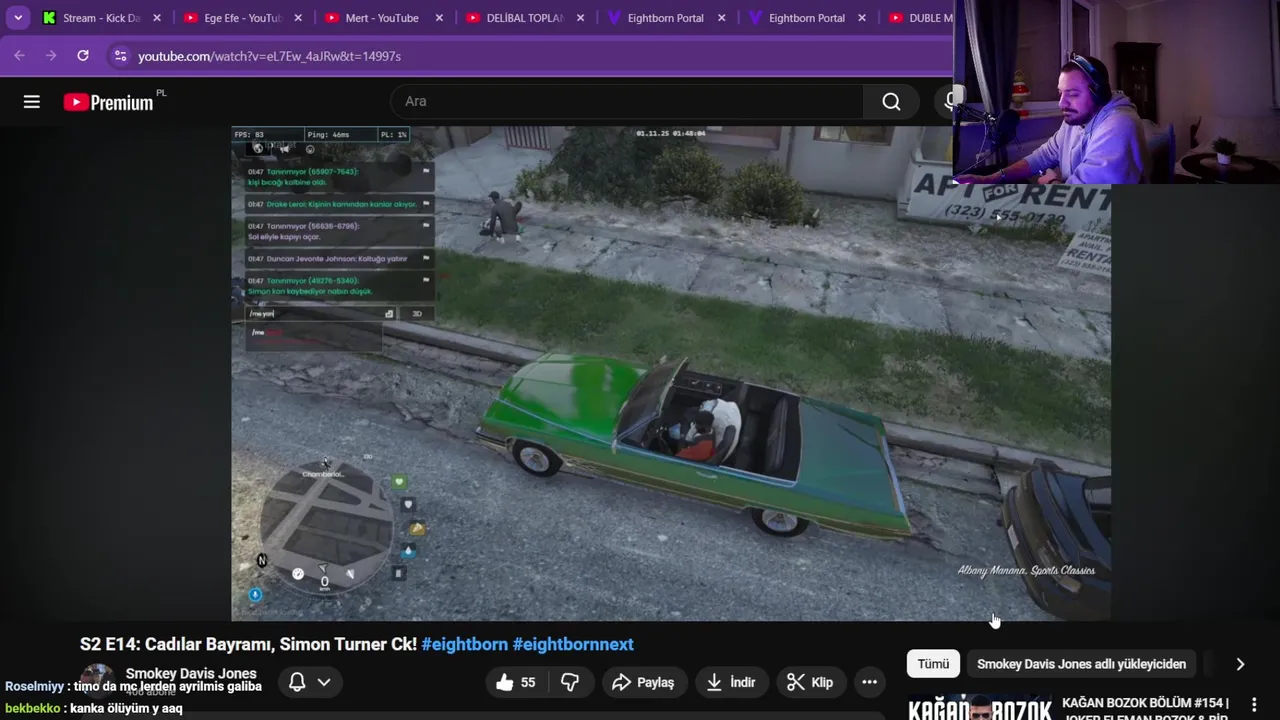
Task: Switch to DELİBAL TOPLAN tab
Action: click(x=525, y=18)
